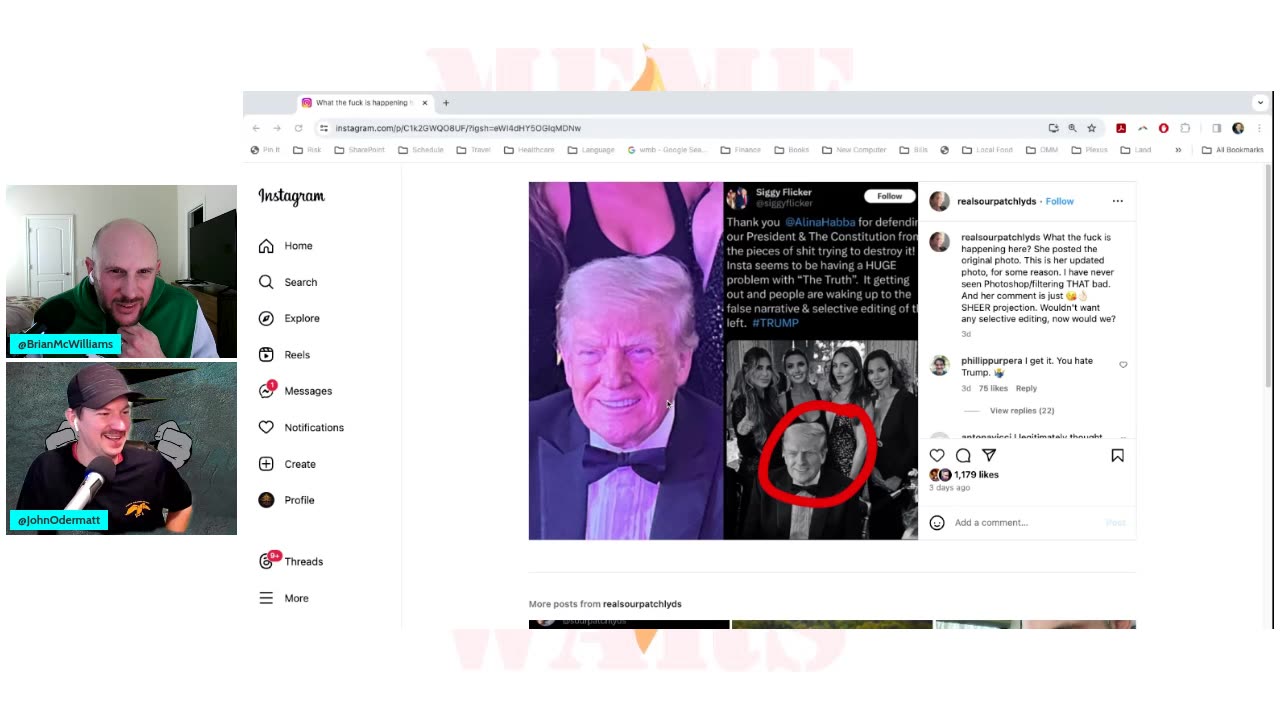Reply to phillippurpera's comment

[x=1026, y=388]
